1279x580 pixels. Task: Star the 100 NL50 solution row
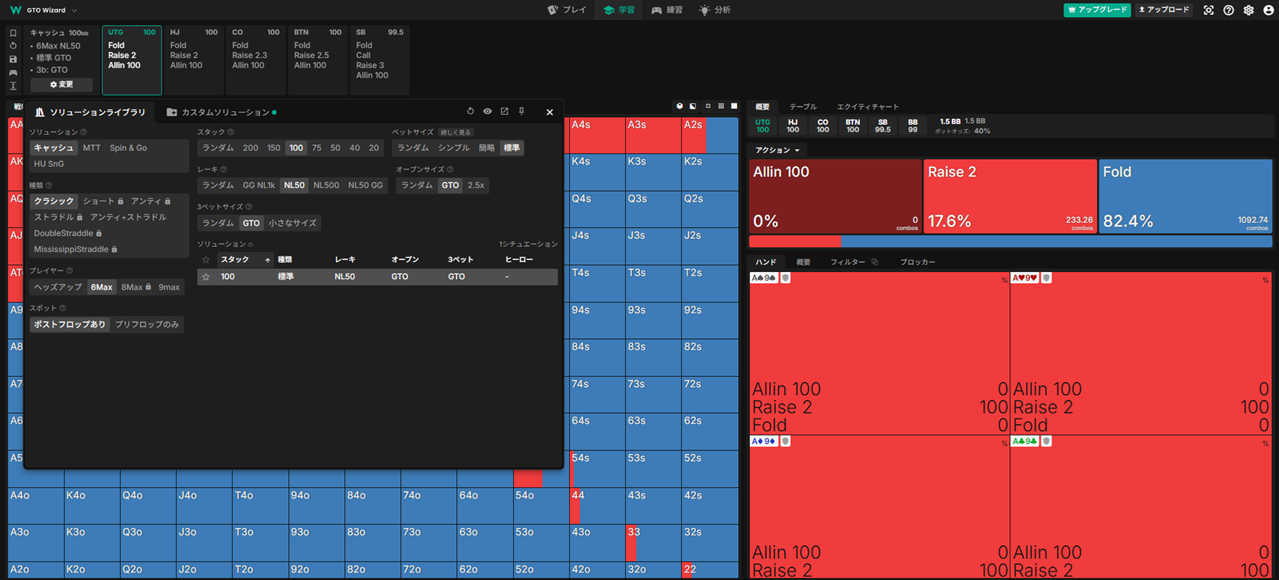(x=206, y=277)
